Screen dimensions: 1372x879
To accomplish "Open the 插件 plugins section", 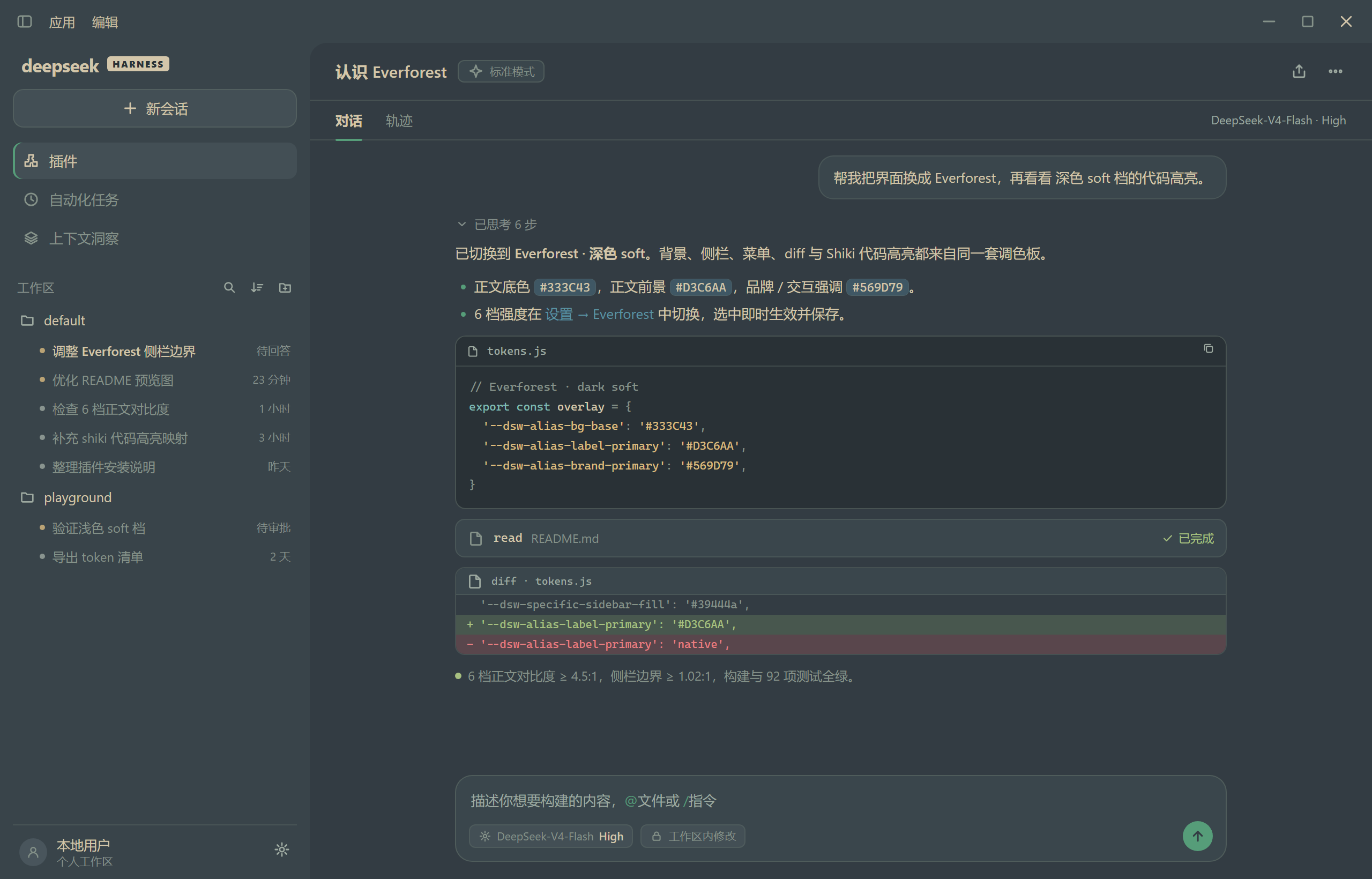I will pyautogui.click(x=155, y=161).
